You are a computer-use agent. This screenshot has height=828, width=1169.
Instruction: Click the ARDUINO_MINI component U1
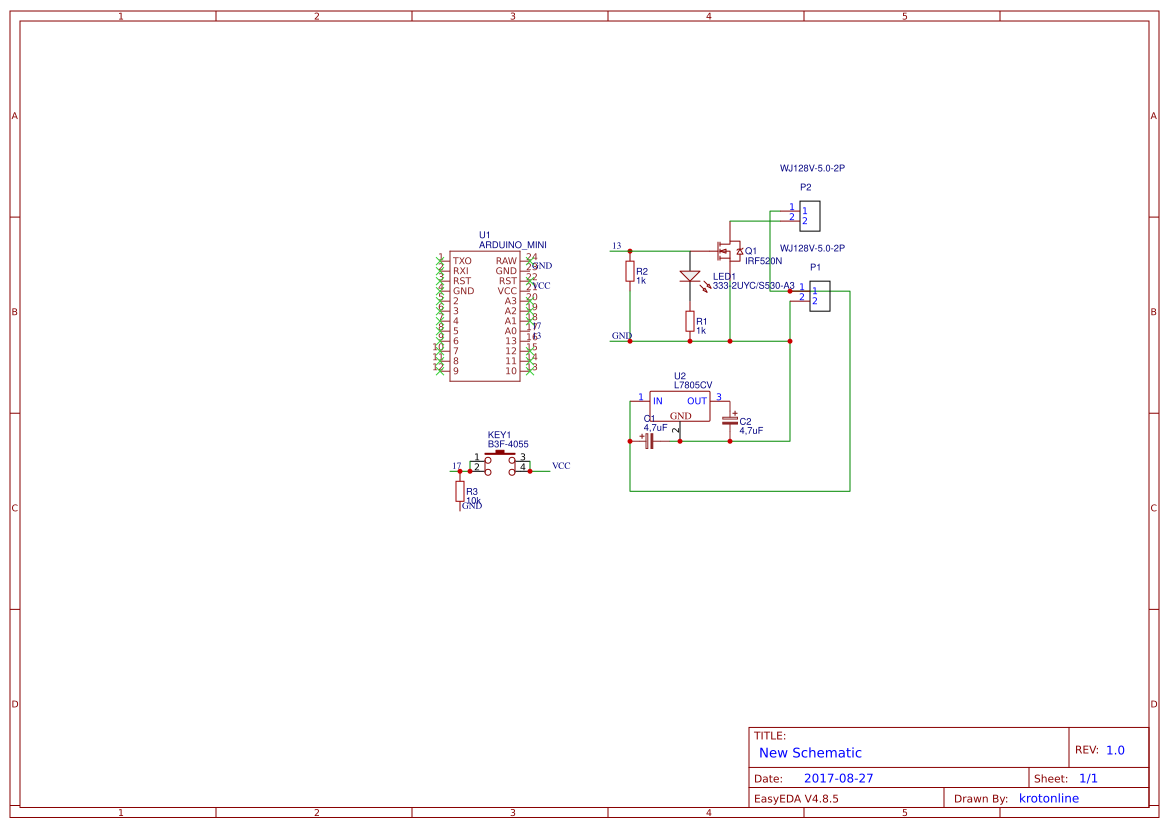[x=486, y=314]
